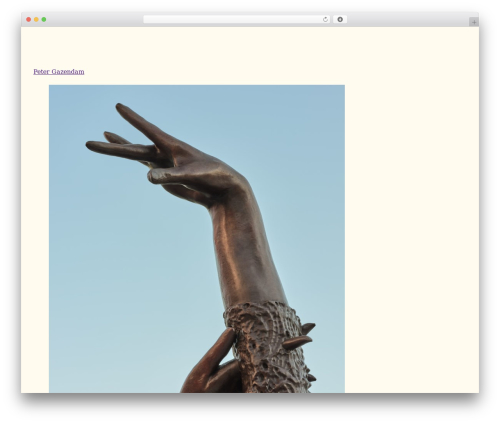Close the browser window with red button
The image size is (500, 423).
(x=29, y=20)
